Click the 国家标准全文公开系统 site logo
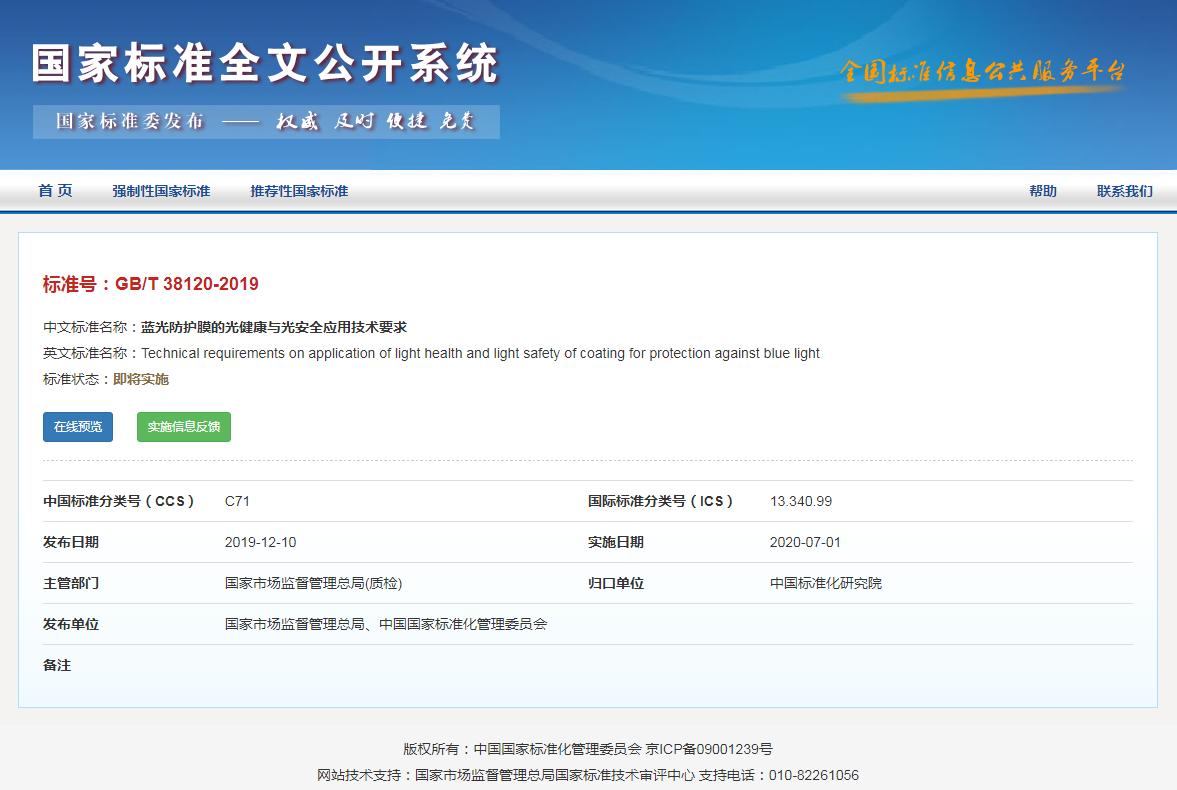The height and width of the screenshot is (790, 1177). point(265,60)
